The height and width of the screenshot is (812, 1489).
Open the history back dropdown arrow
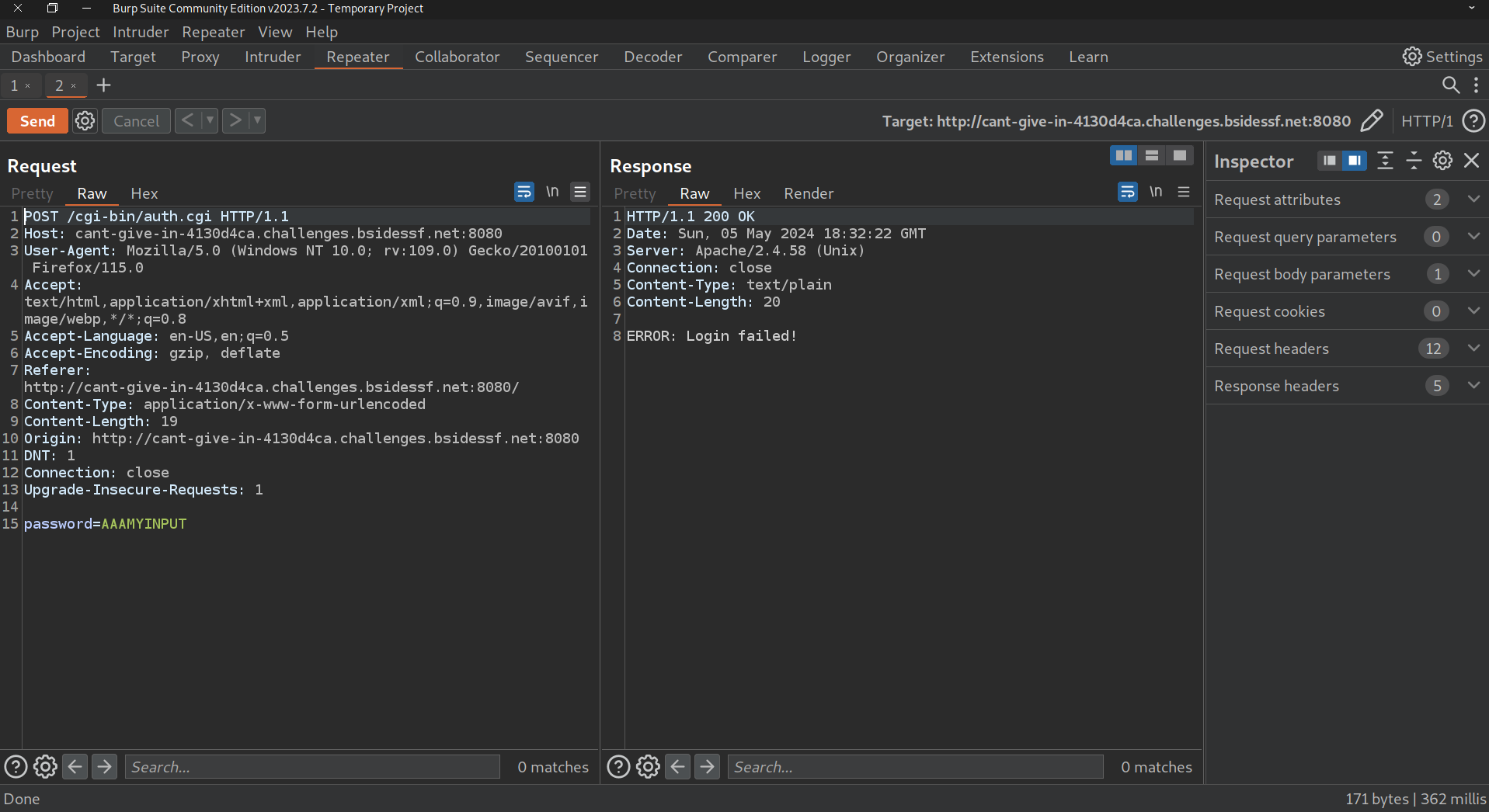(x=210, y=121)
